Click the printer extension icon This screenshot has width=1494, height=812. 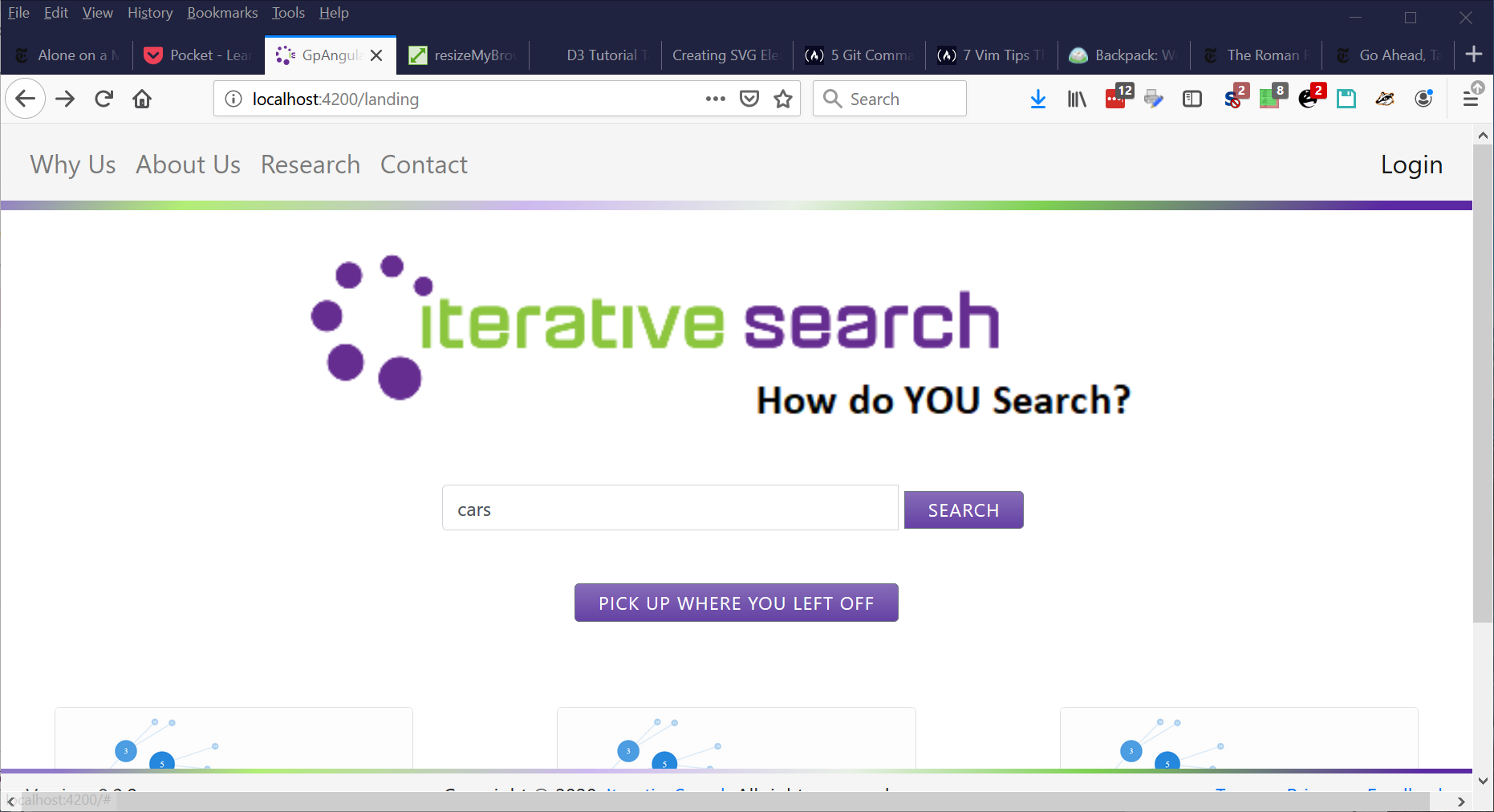tap(1154, 99)
